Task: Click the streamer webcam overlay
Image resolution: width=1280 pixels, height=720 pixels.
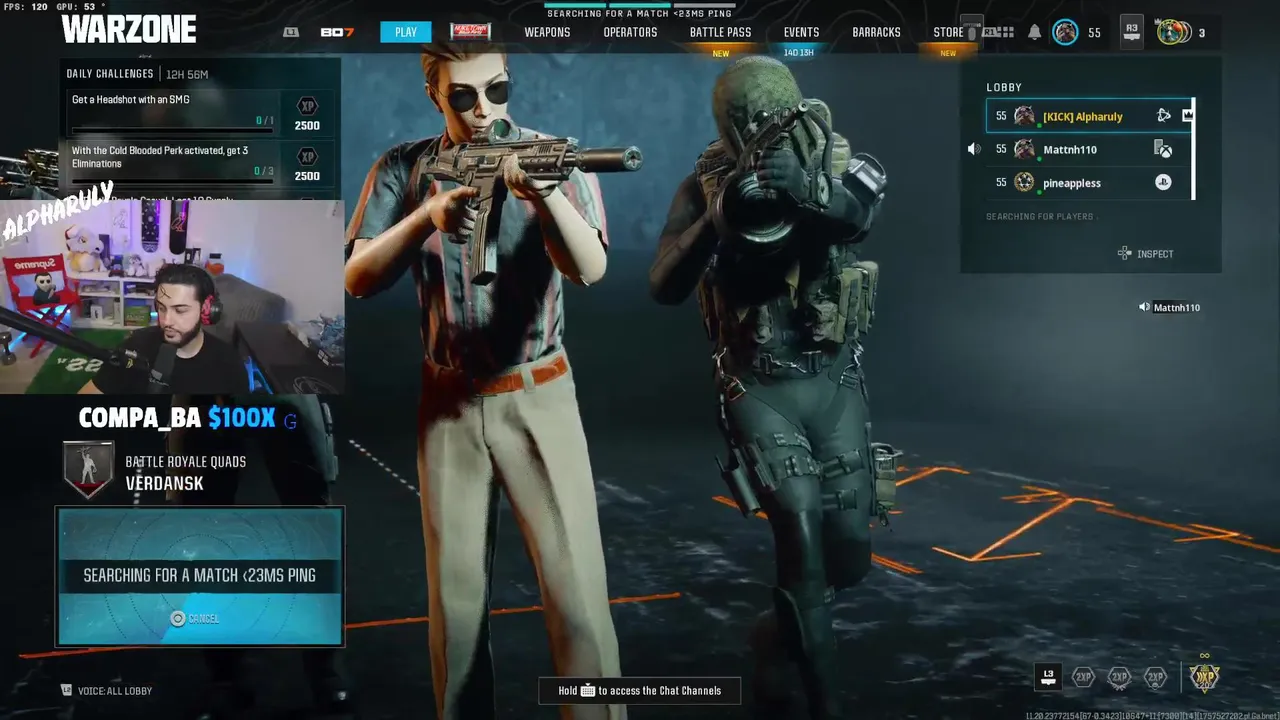Action: tap(171, 296)
